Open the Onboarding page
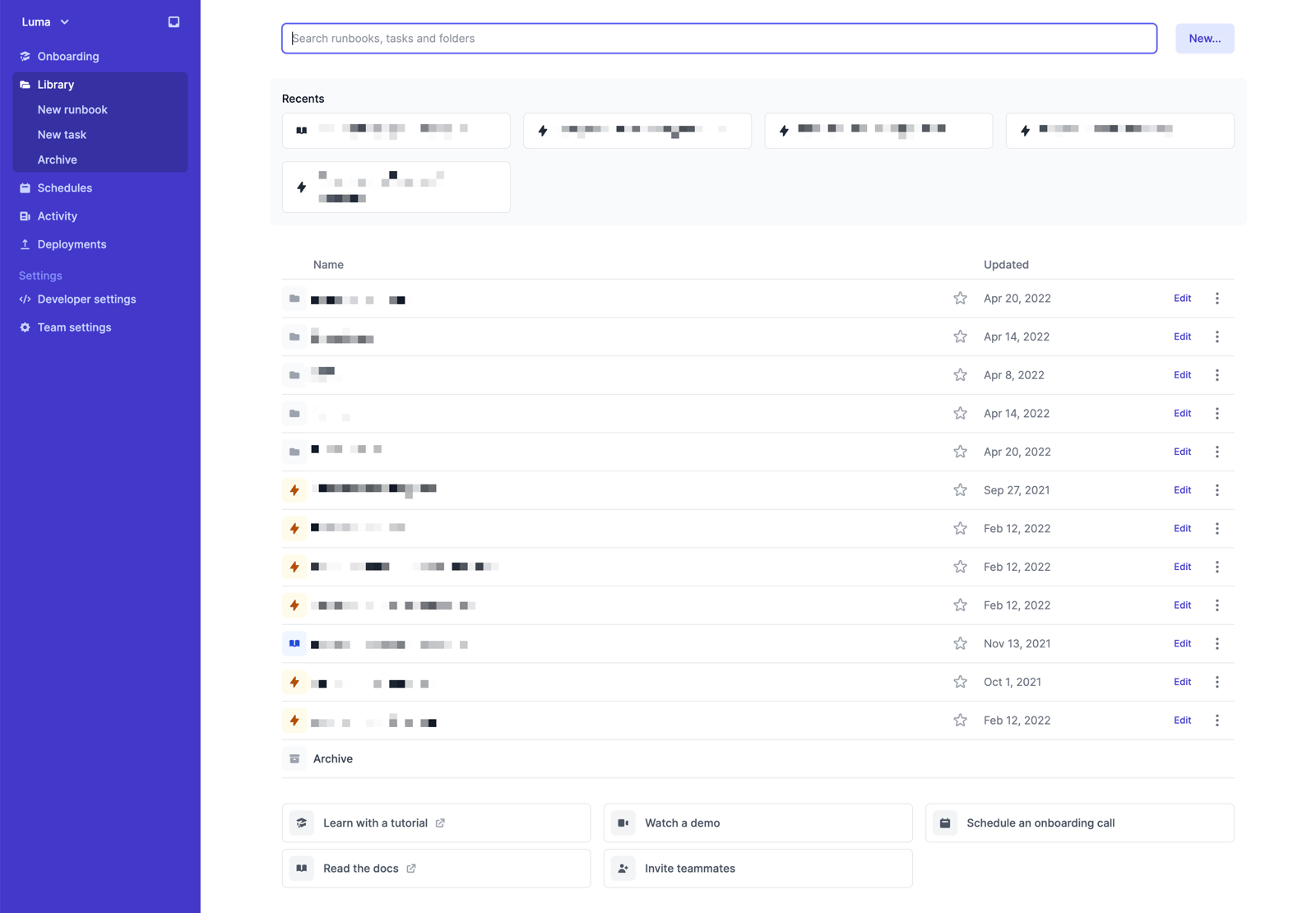Screen dimensions: 1316x913 coord(67,57)
